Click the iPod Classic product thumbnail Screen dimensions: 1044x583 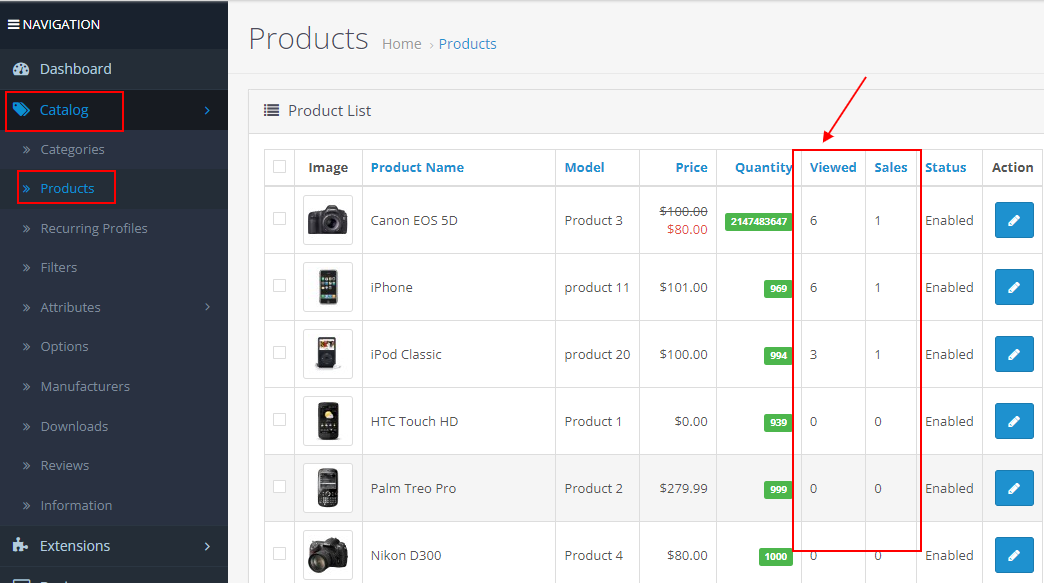328,354
